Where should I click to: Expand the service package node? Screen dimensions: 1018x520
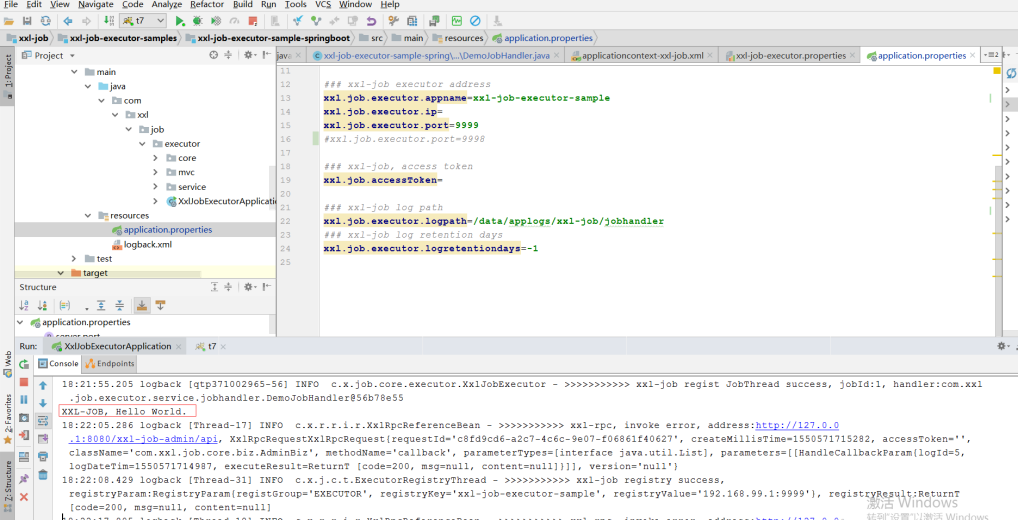click(x=156, y=186)
